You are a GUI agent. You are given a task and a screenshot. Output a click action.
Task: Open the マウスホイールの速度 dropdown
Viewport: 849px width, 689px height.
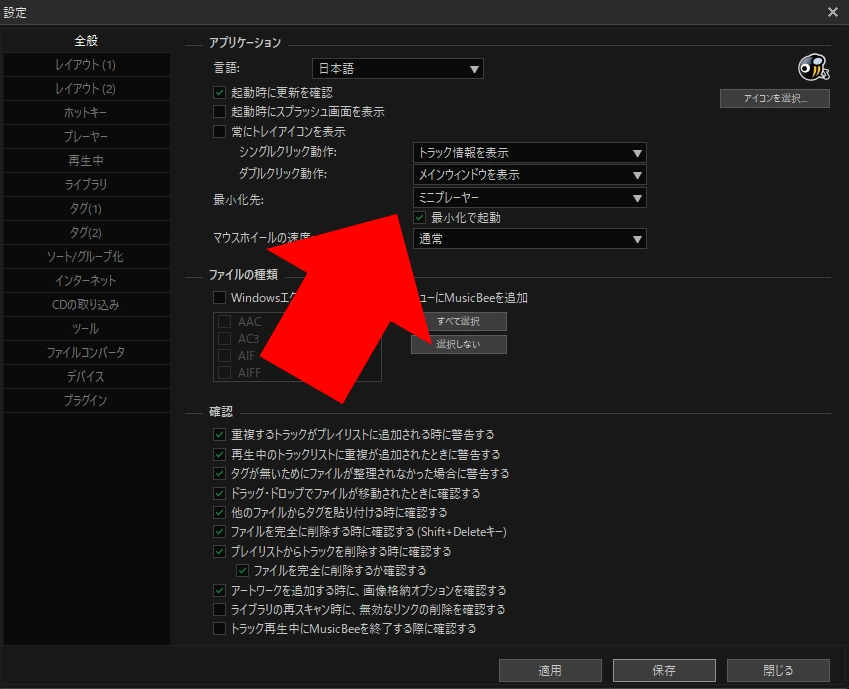[529, 239]
